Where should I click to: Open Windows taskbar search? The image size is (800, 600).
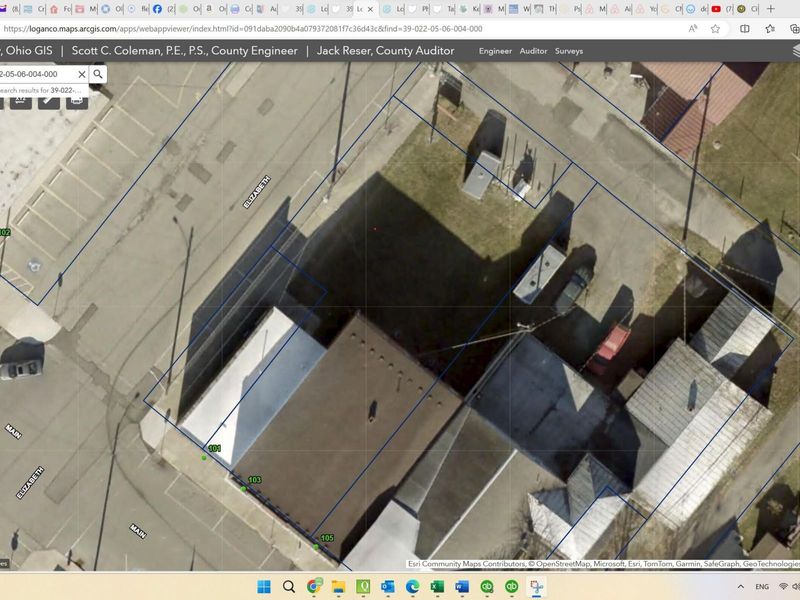(x=289, y=587)
